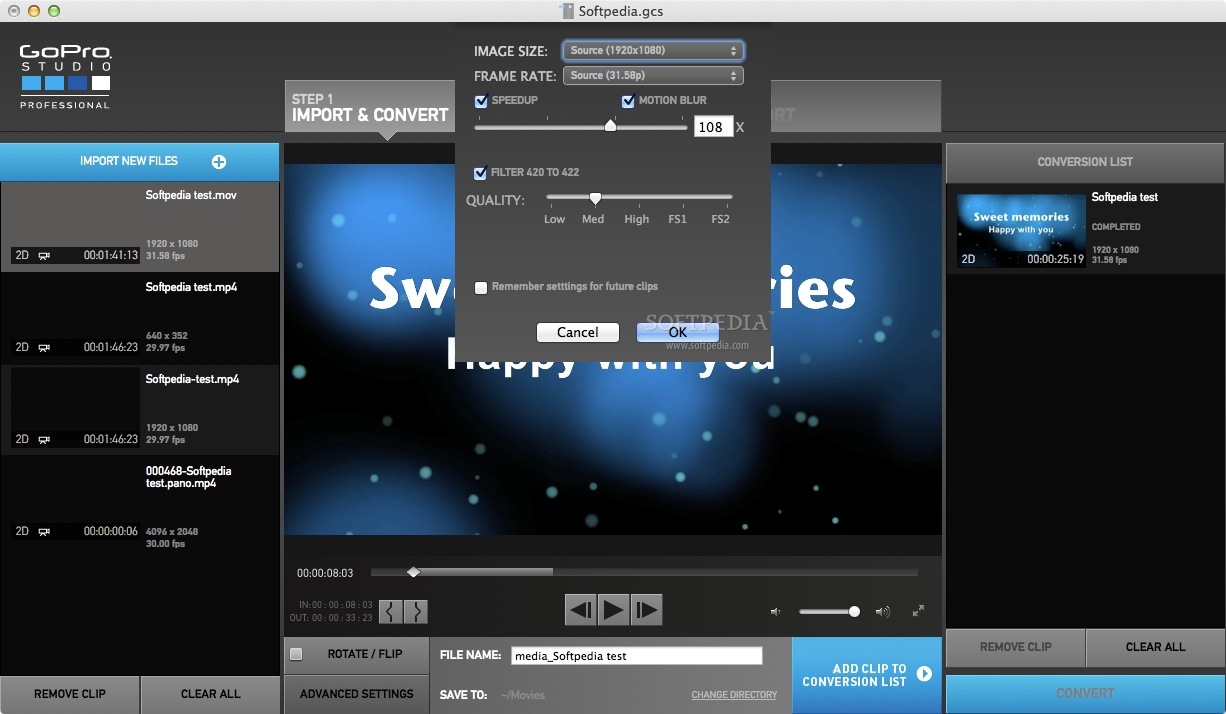Click the step-back frame icon in playback controls
The width and height of the screenshot is (1226, 714).
coord(581,609)
